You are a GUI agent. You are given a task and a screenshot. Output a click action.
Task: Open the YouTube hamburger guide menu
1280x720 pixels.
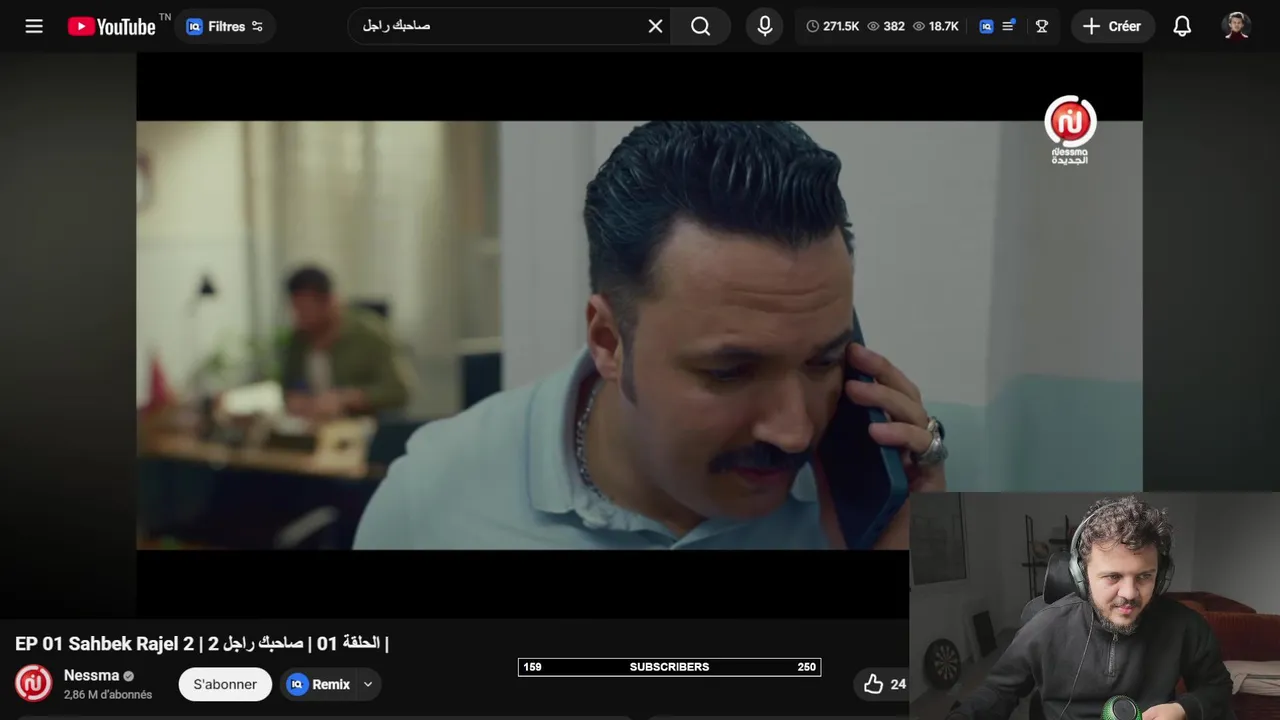(34, 26)
